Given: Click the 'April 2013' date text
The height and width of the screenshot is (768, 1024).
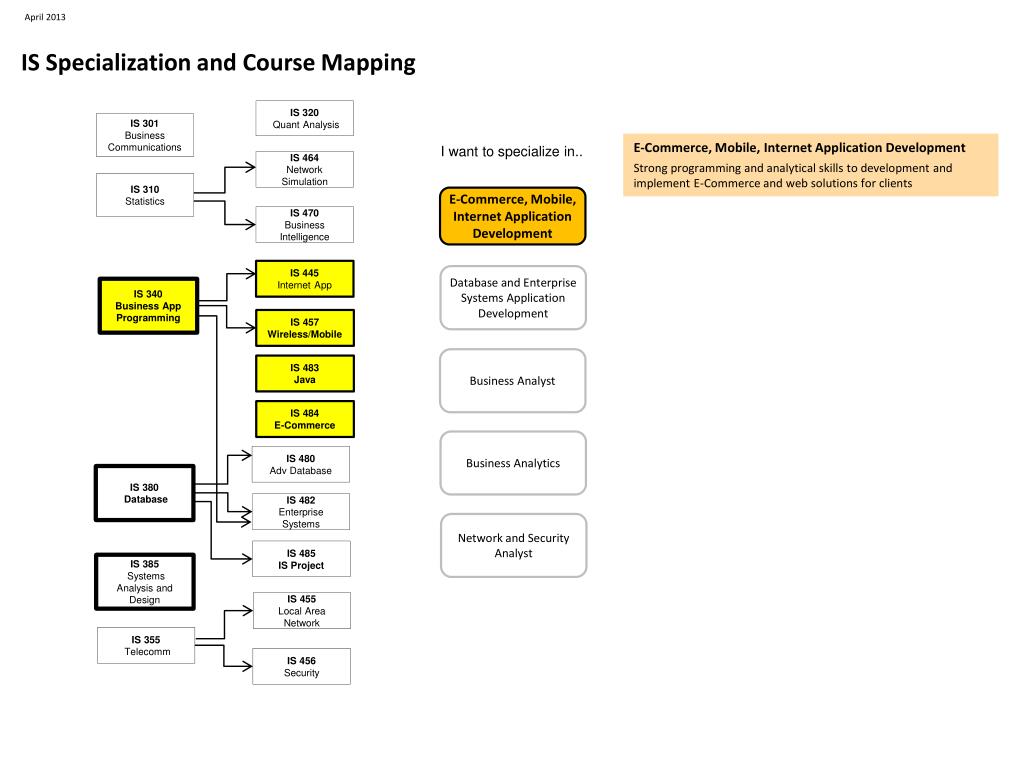Looking at the screenshot, I should [x=45, y=17].
